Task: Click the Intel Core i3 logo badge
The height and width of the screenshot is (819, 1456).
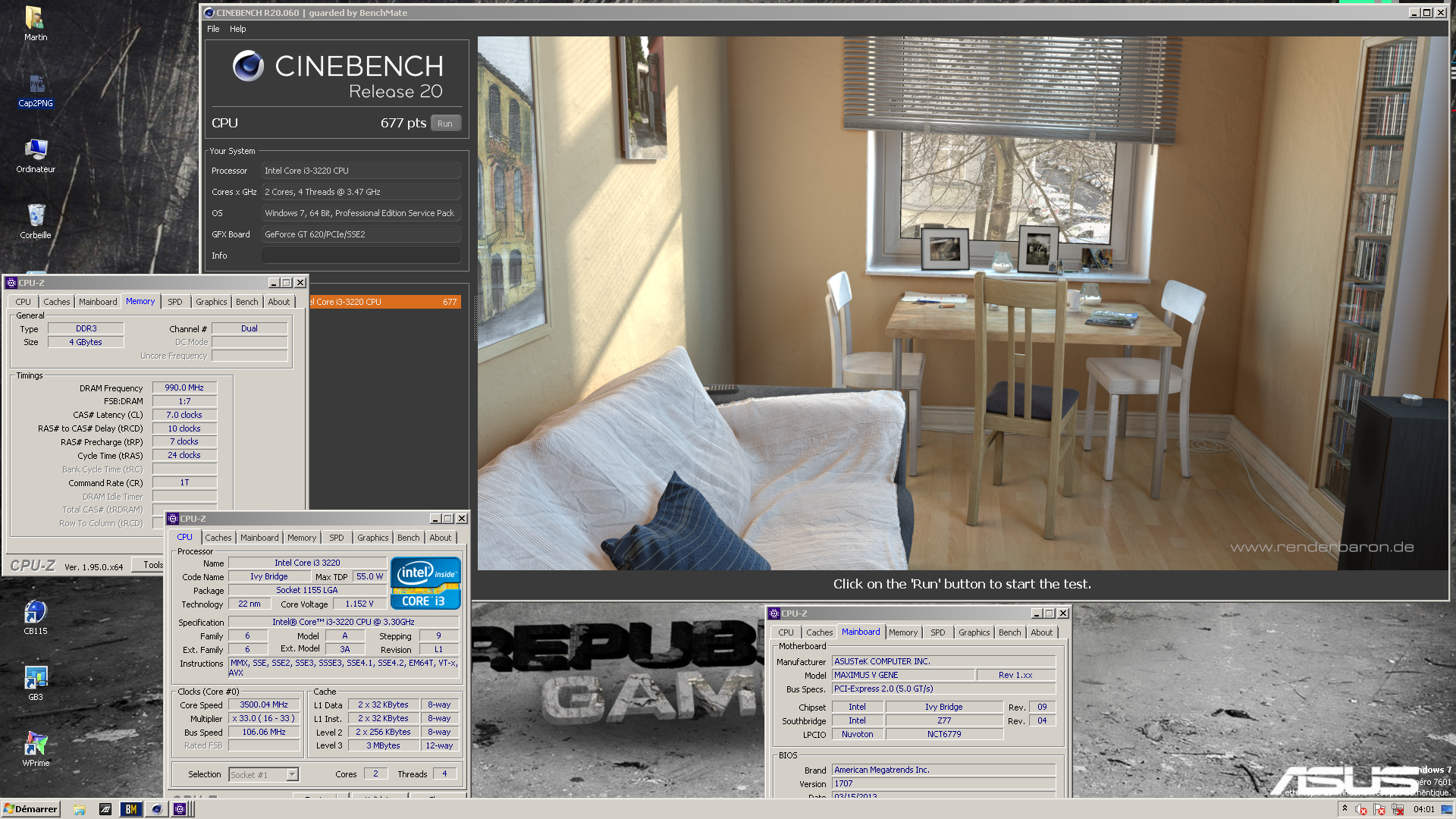Action: [x=425, y=583]
